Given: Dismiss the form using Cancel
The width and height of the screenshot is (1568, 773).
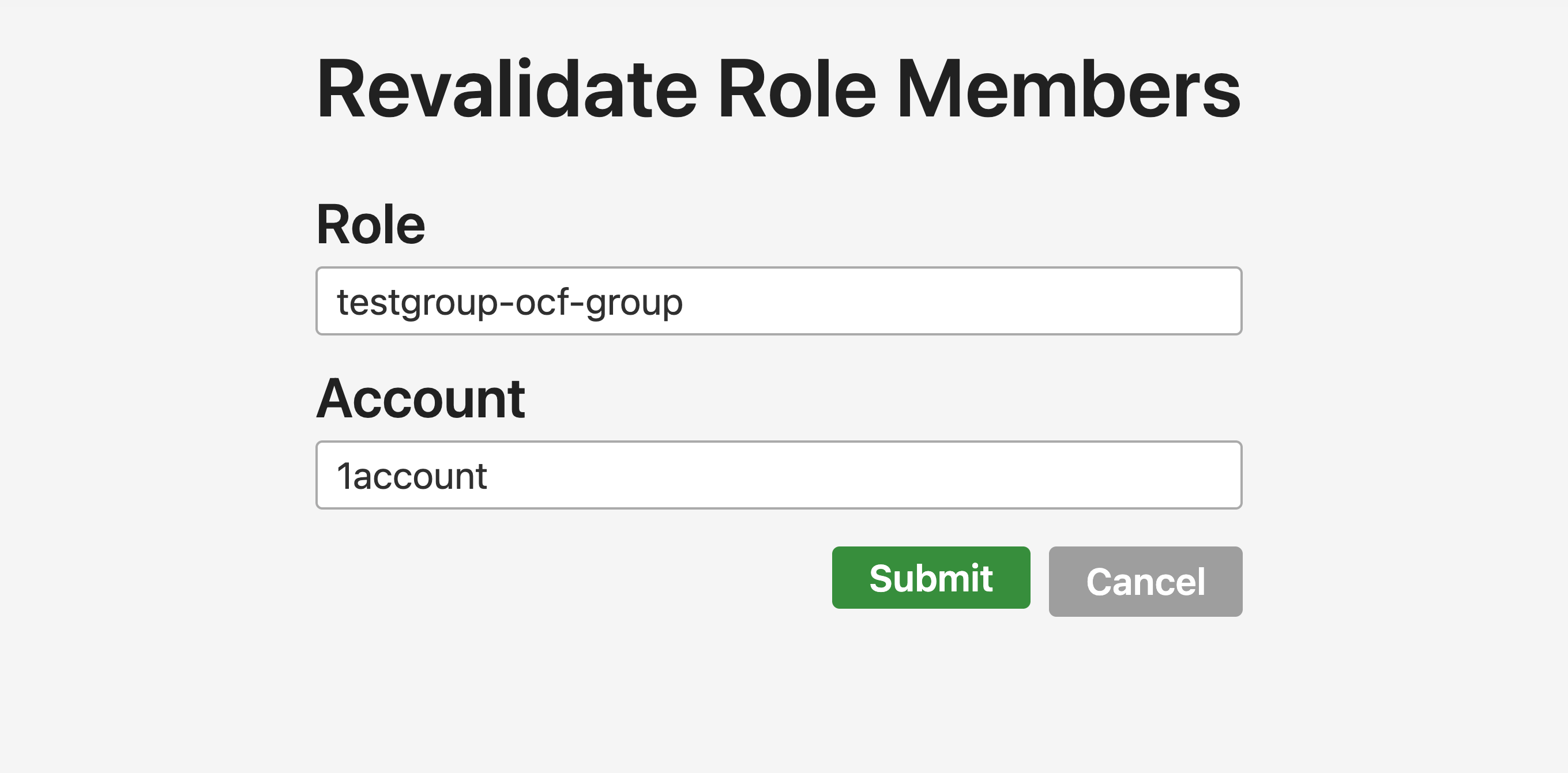Looking at the screenshot, I should point(1145,581).
